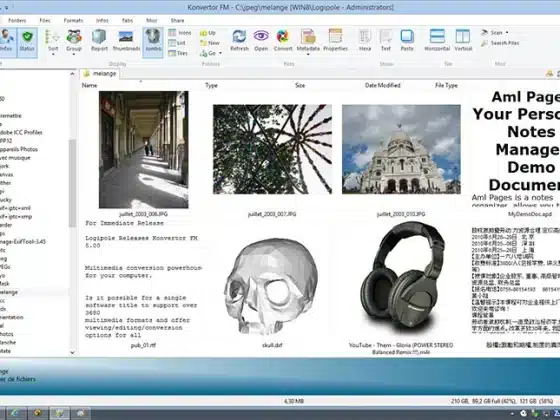Open the Folders ribbon tab

click(x=17, y=21)
